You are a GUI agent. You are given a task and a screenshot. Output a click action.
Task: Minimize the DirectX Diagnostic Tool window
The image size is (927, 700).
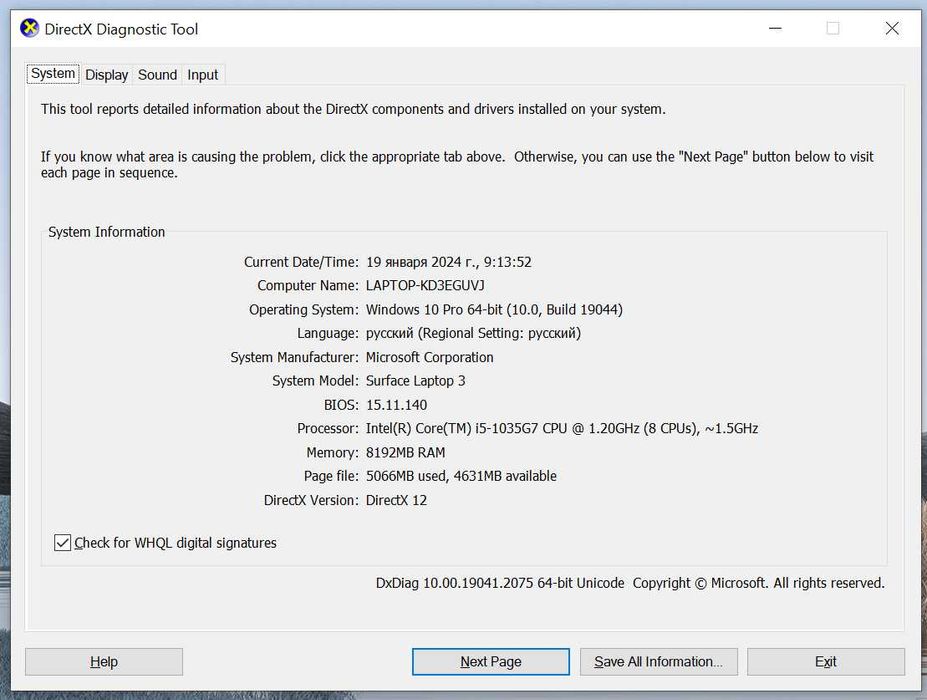coord(775,28)
